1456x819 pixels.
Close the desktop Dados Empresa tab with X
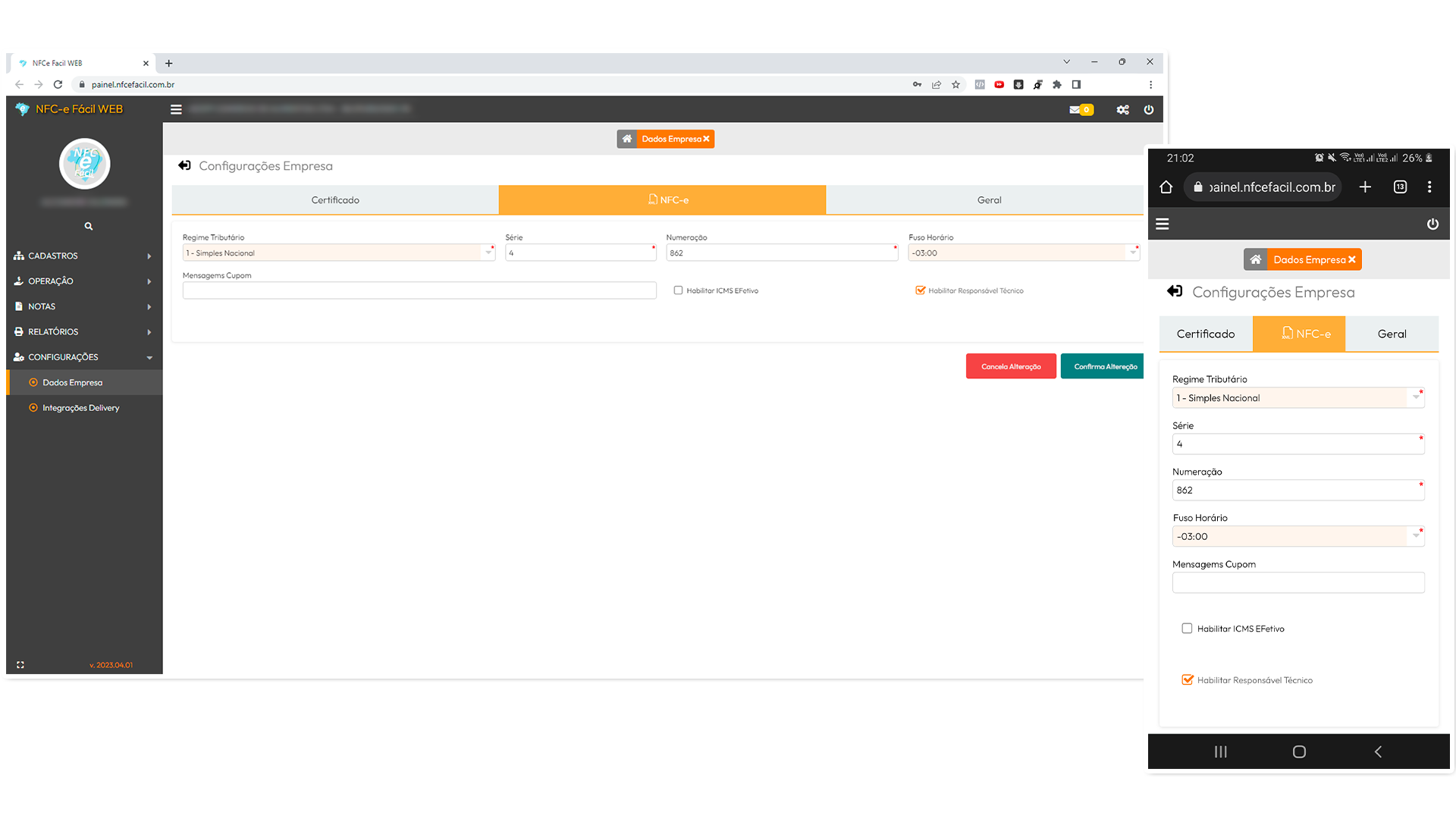[706, 139]
